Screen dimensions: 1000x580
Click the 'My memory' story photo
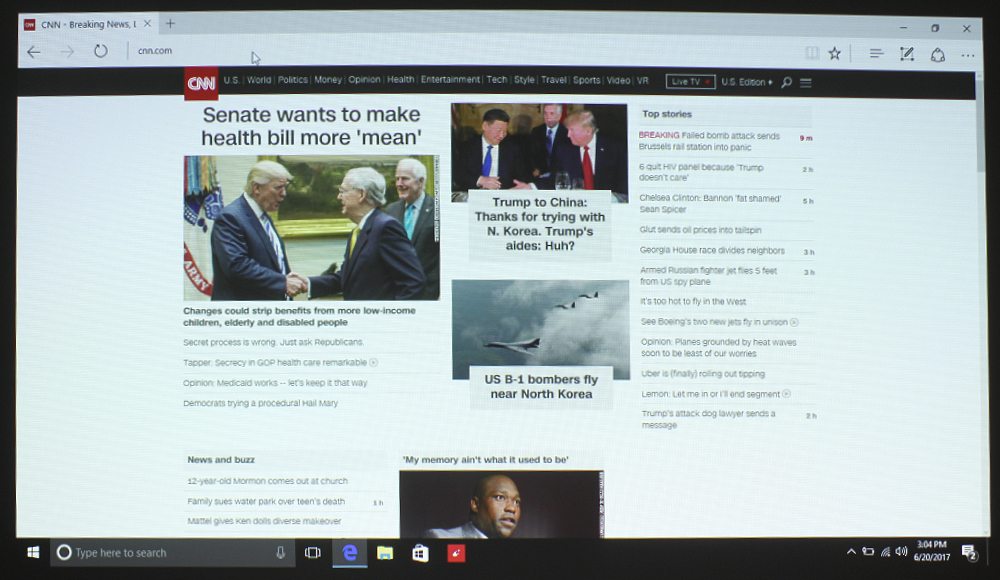click(501, 504)
